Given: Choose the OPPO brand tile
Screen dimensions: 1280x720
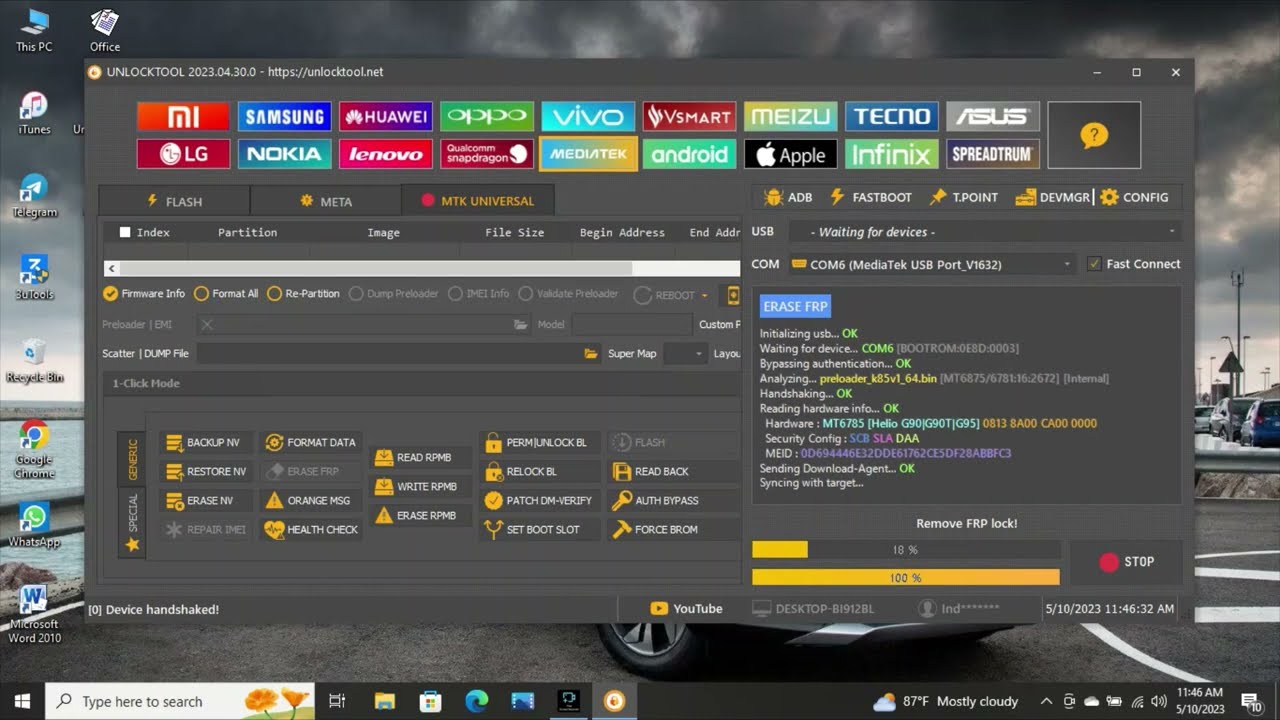Looking at the screenshot, I should click(487, 117).
